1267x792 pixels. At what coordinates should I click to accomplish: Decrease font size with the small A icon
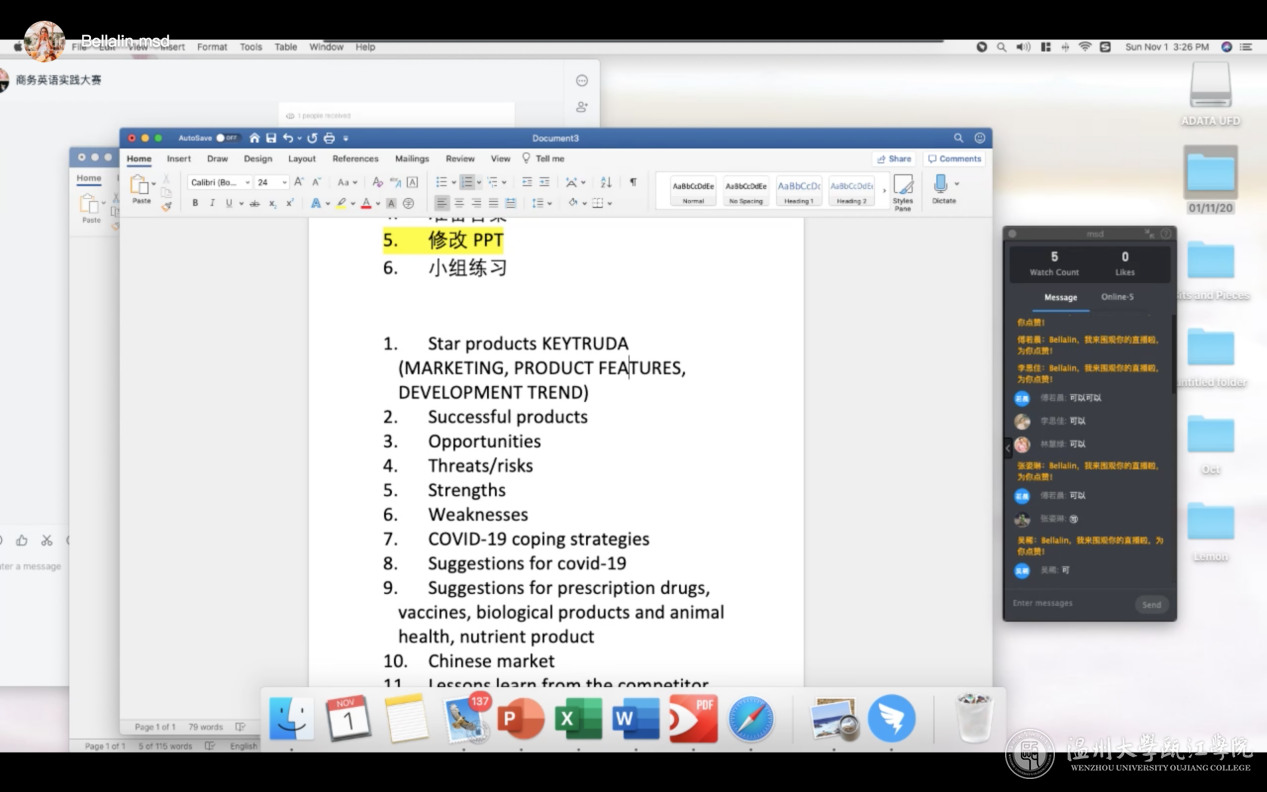[x=316, y=182]
